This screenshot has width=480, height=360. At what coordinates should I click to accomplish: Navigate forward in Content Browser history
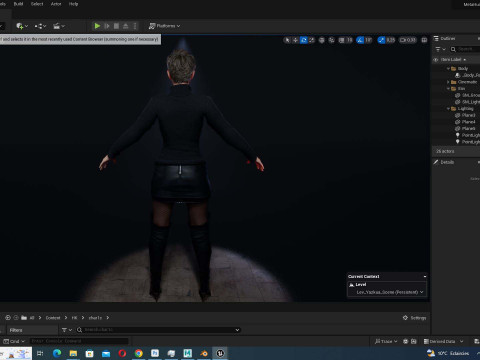(x=16, y=318)
